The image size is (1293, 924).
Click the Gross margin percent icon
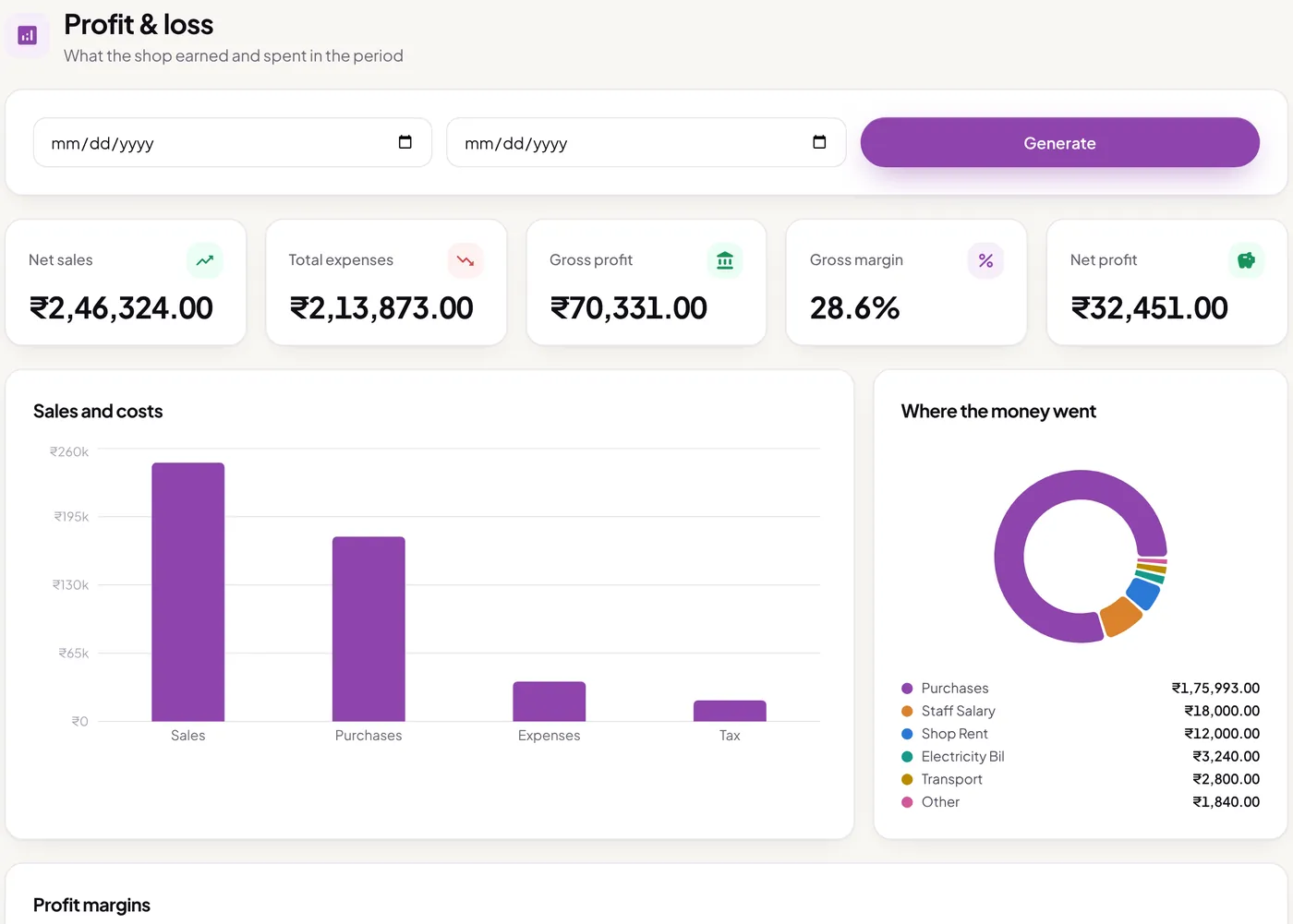(985, 260)
